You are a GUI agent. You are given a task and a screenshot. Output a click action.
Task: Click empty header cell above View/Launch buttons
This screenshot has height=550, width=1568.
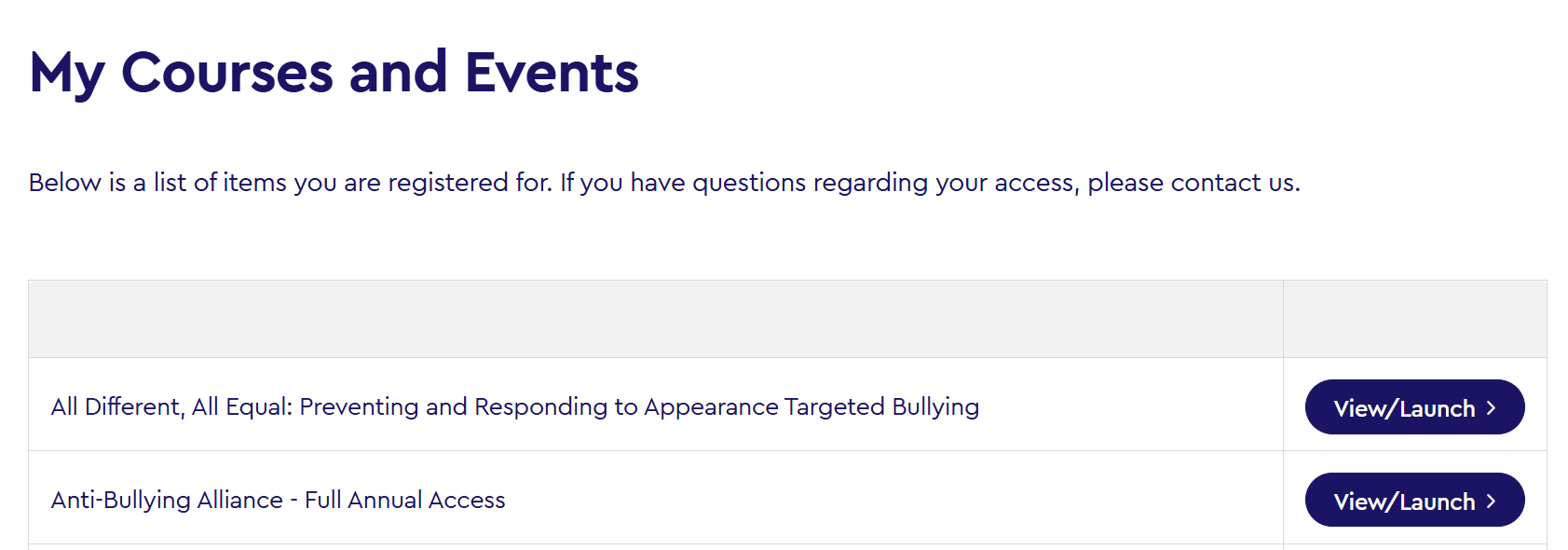click(x=1414, y=319)
